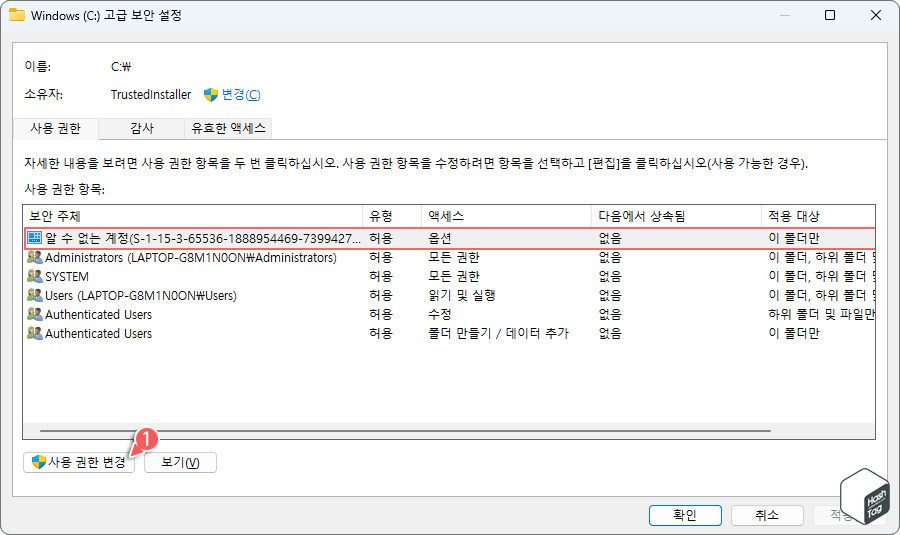The image size is (900, 535).
Task: Select the Users (LAPTOP-G8M1N0ON\Users) entry
Action: coord(141,296)
